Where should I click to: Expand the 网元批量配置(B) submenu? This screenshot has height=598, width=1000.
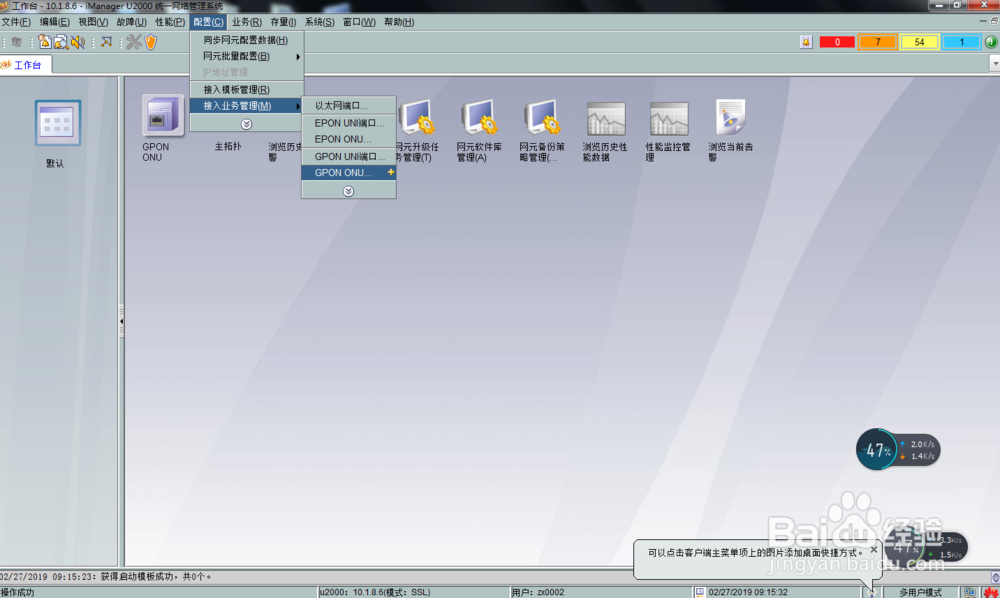(x=247, y=56)
